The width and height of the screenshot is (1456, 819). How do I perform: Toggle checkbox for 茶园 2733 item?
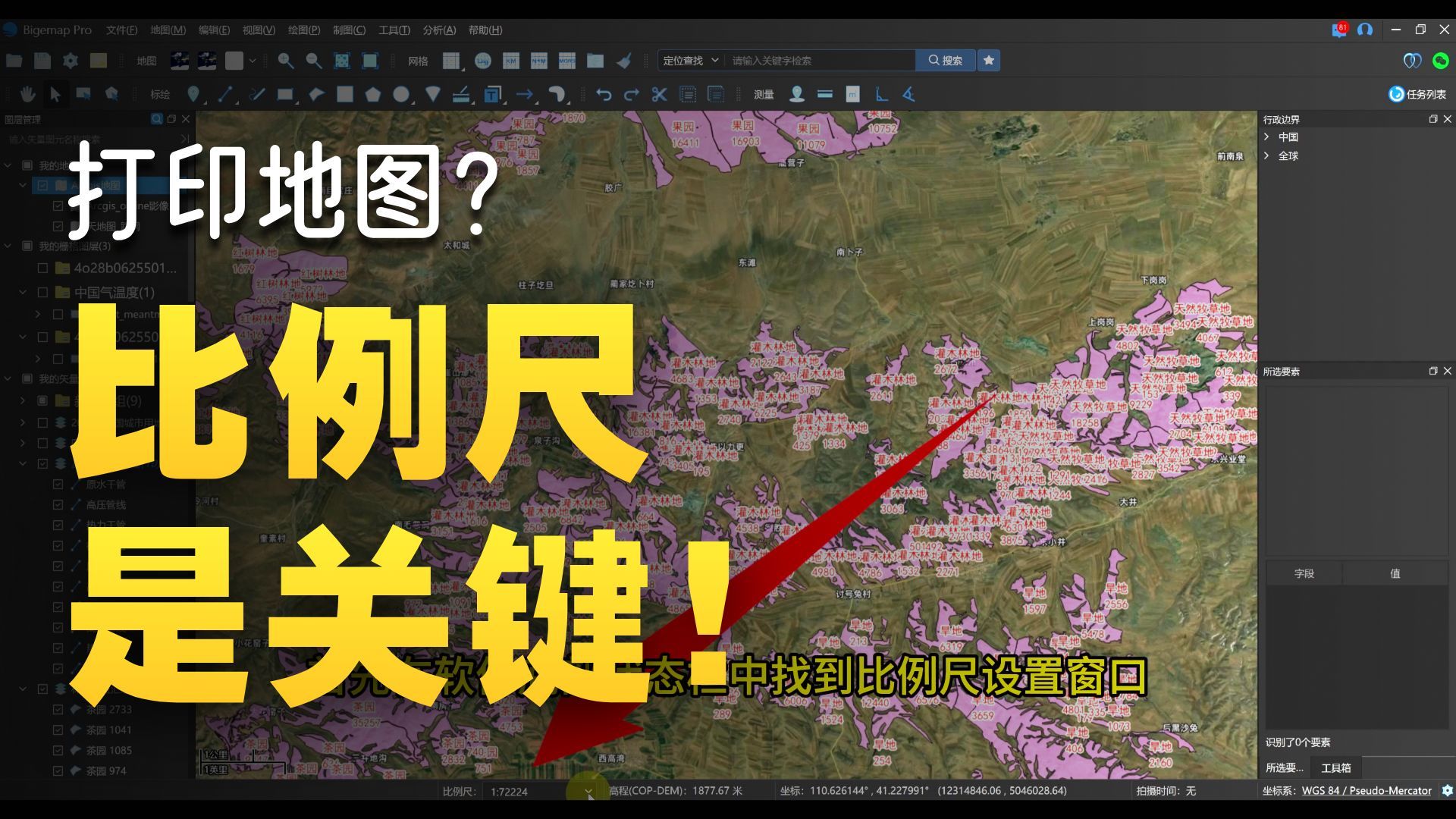58,709
